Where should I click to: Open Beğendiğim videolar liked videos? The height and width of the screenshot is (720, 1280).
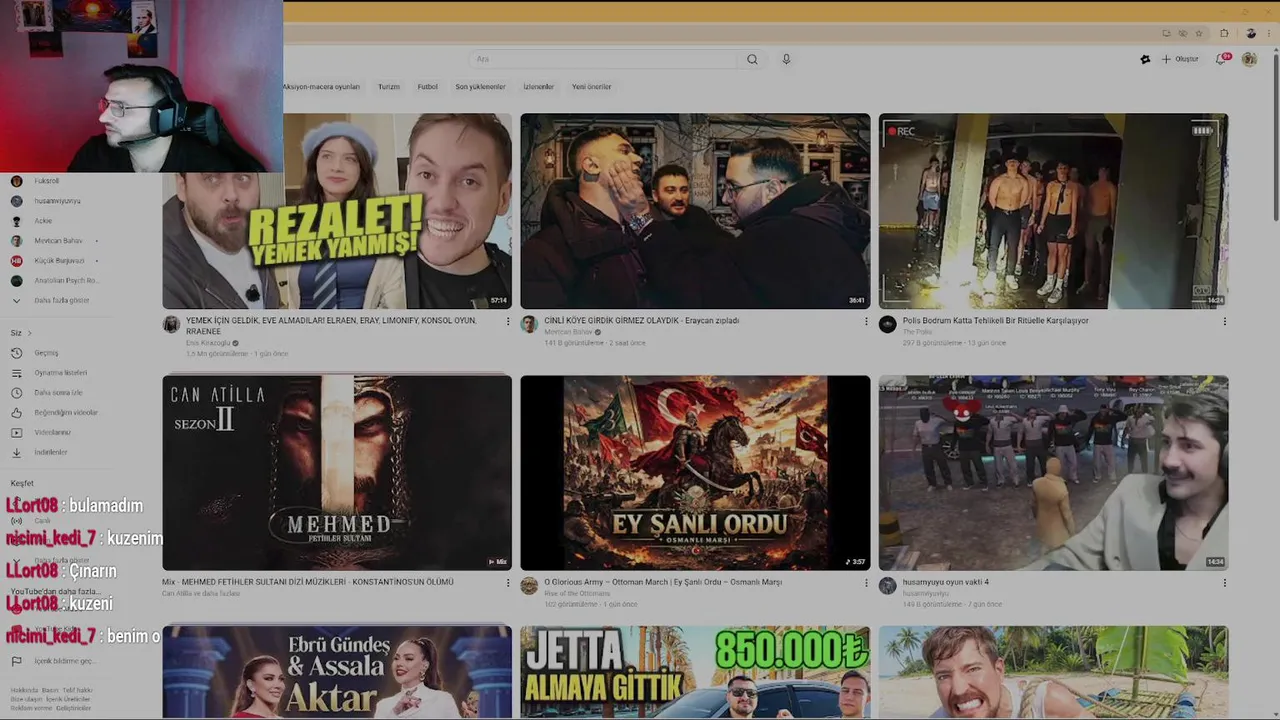point(54,412)
